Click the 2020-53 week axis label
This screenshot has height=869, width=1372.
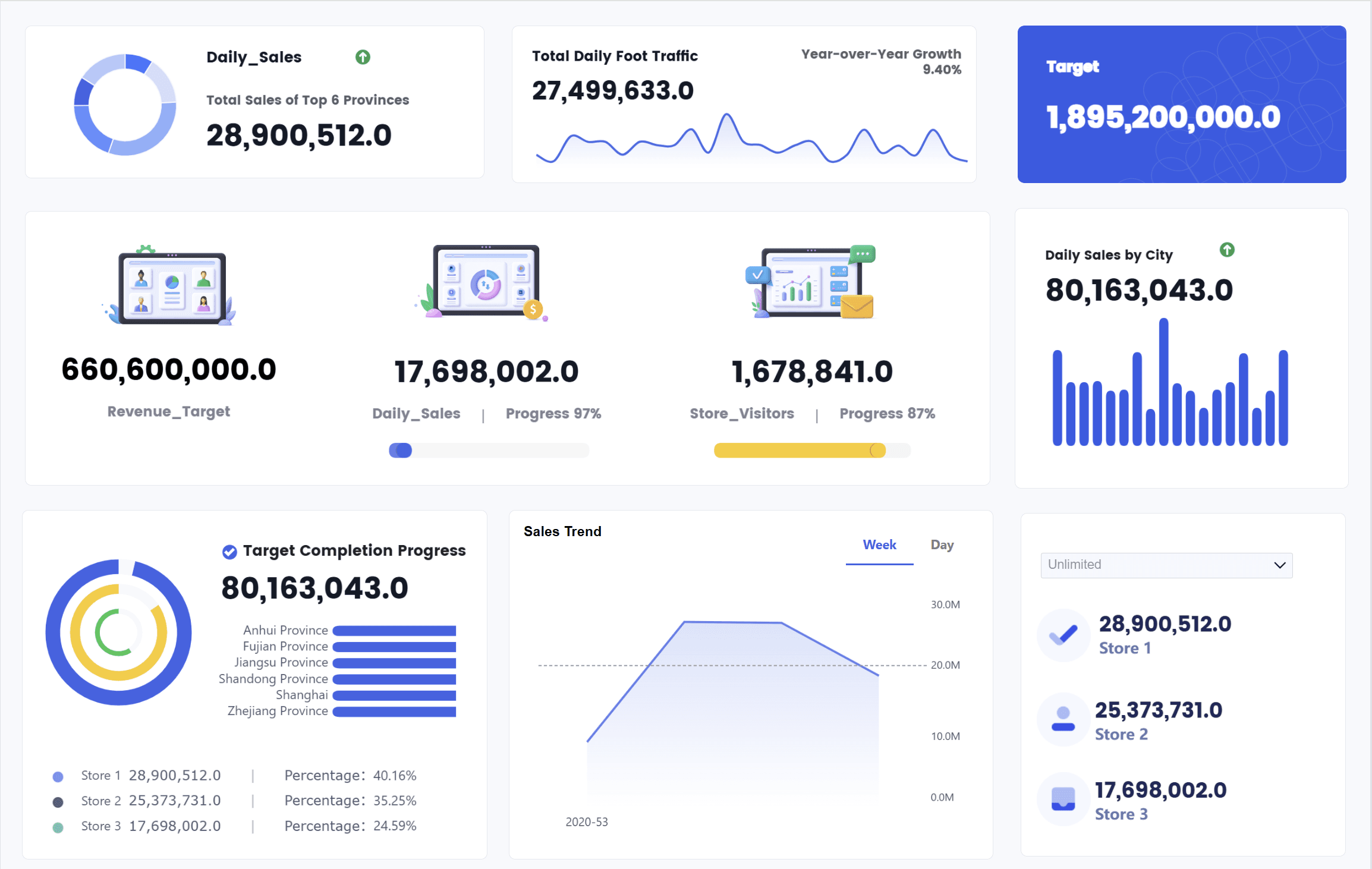coord(587,822)
